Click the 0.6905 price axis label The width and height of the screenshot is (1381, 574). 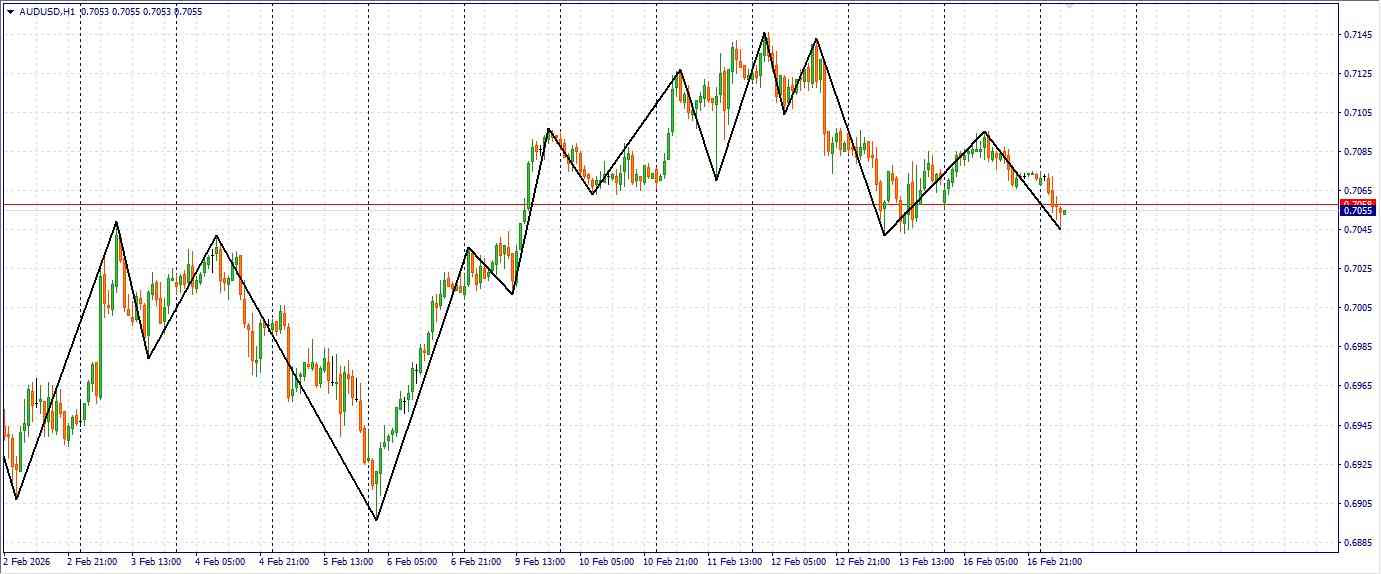pos(1358,504)
